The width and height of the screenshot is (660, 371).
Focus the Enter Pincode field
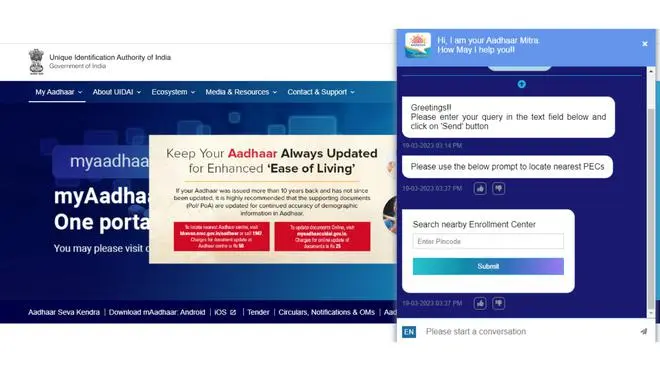tap(488, 241)
